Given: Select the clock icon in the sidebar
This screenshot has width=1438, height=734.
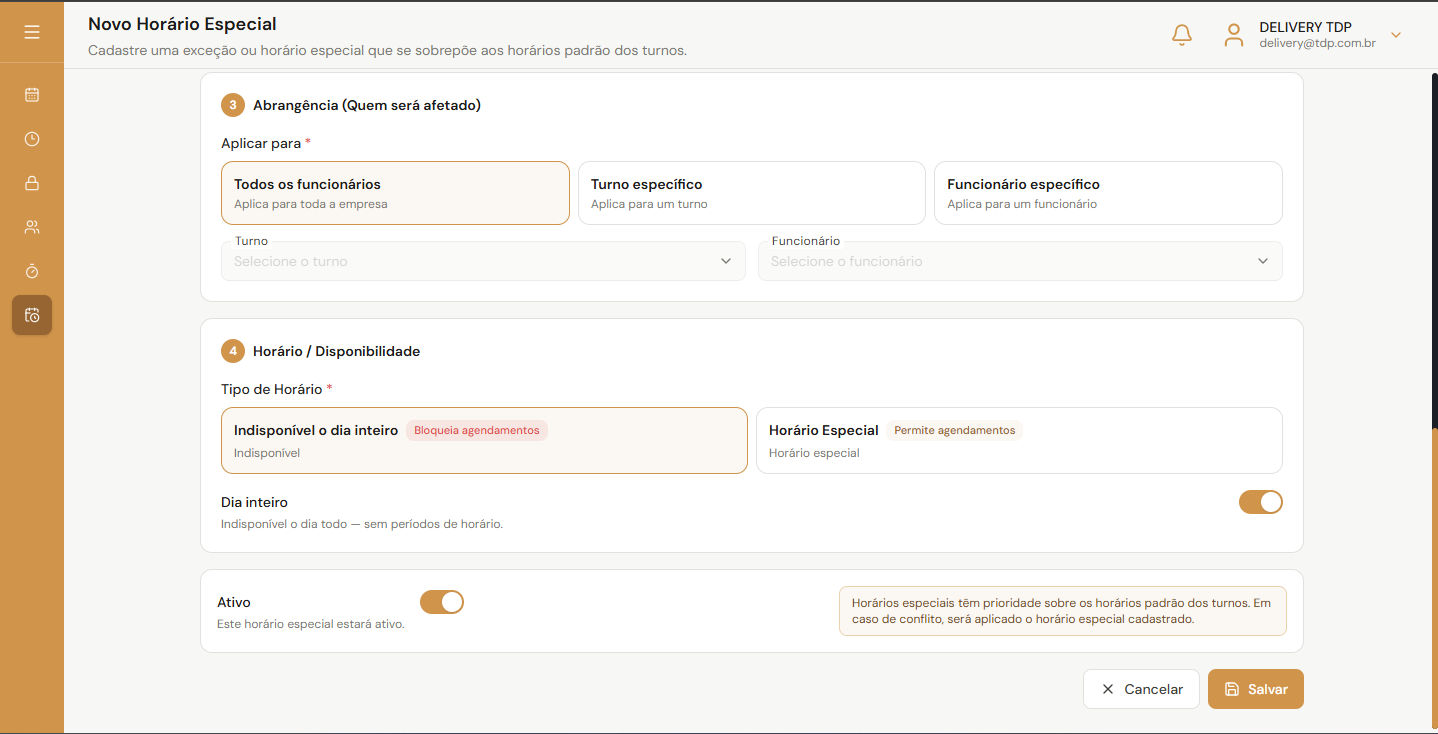Looking at the screenshot, I should coord(32,139).
